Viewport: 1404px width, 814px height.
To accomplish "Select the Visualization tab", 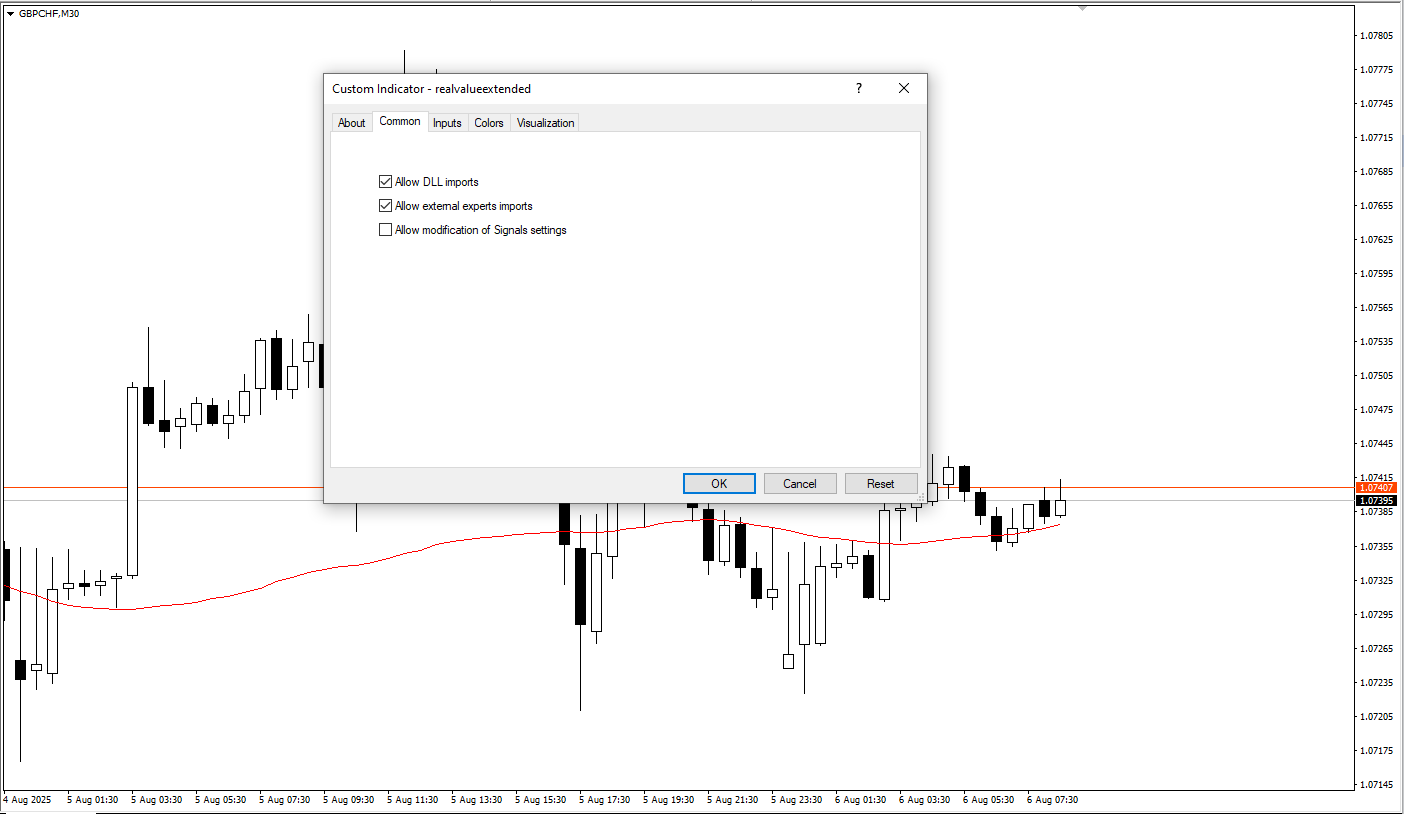I will coord(545,123).
